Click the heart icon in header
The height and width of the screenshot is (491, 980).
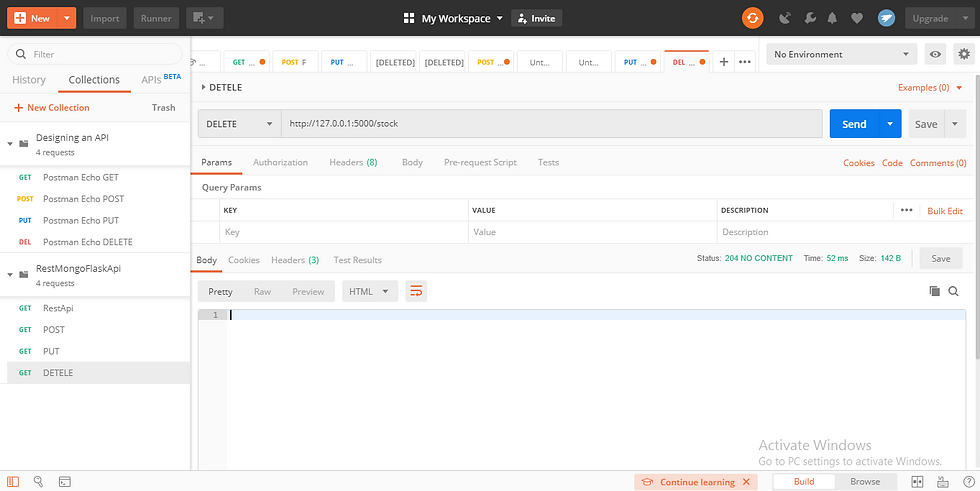click(x=857, y=18)
